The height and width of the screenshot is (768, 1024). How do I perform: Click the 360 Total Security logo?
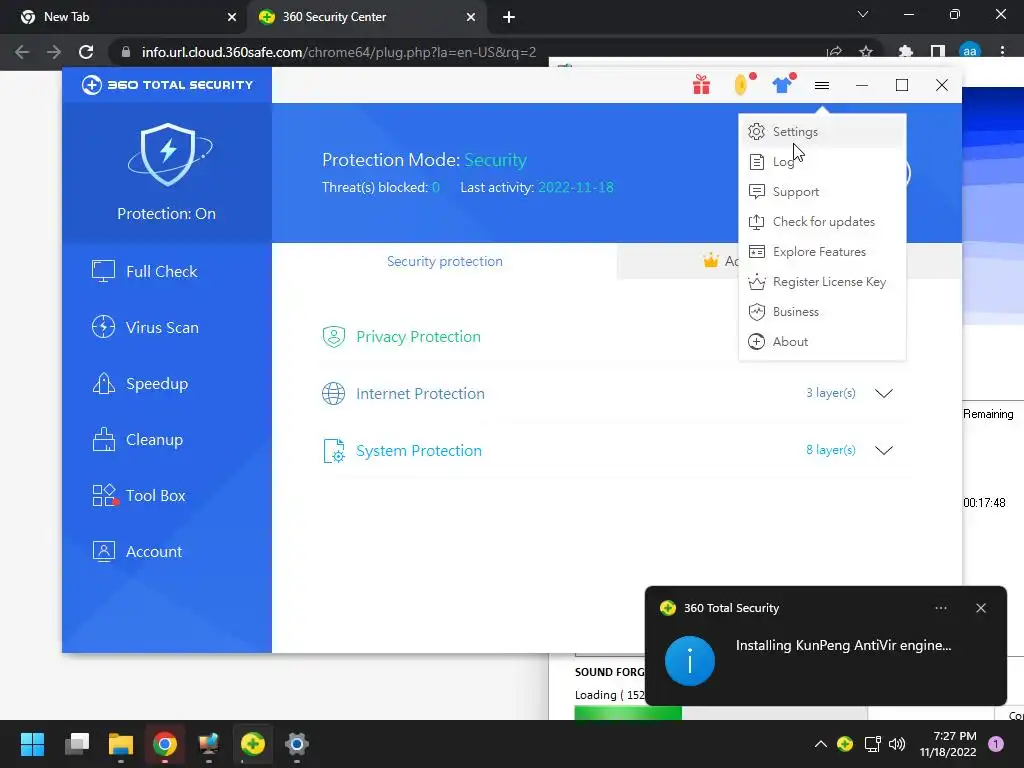click(x=167, y=85)
